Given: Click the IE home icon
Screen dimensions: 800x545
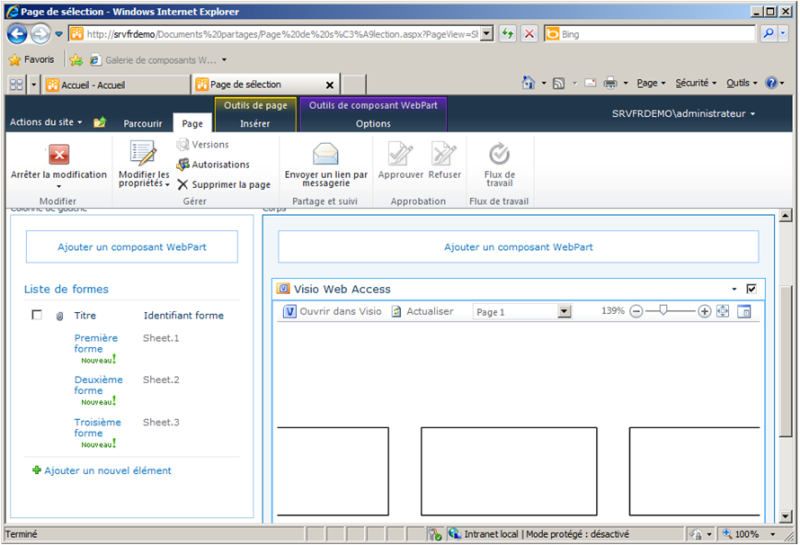Looking at the screenshot, I should 529,83.
